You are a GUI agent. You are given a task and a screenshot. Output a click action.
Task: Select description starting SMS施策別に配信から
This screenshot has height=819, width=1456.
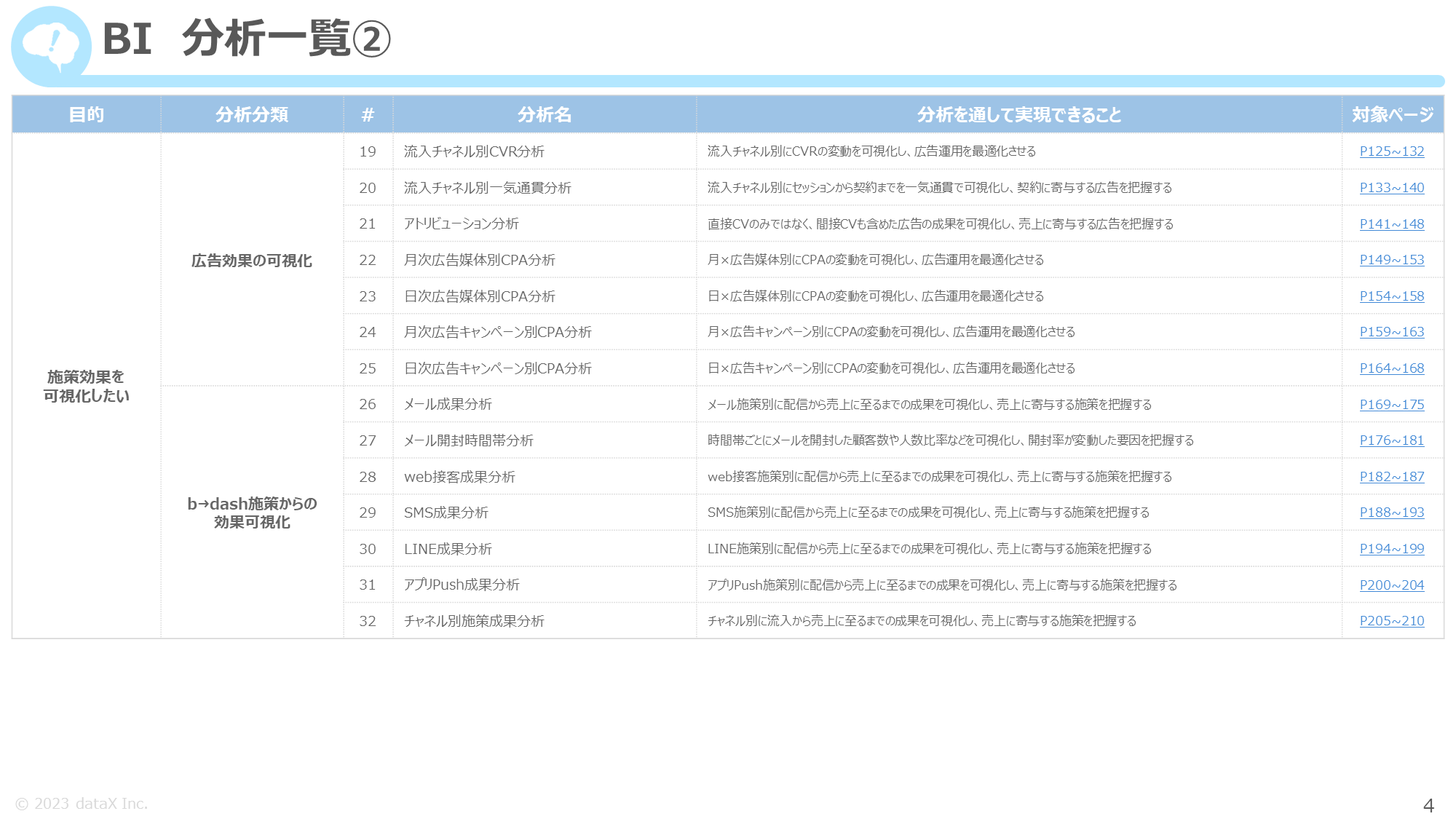click(928, 513)
